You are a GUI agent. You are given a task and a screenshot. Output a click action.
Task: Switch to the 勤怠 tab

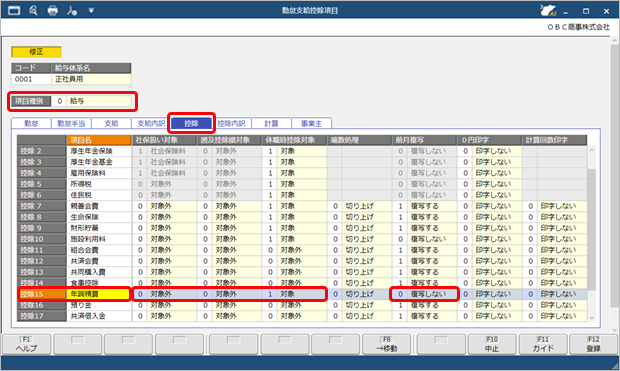click(31, 123)
